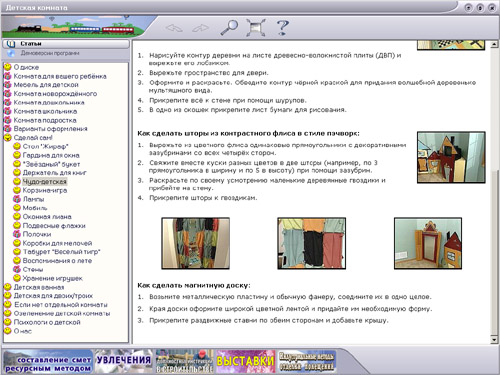Image resolution: width=500 pixels, height=375 pixels.
Task: Select Хранение игрушек article
Action: tap(53, 278)
